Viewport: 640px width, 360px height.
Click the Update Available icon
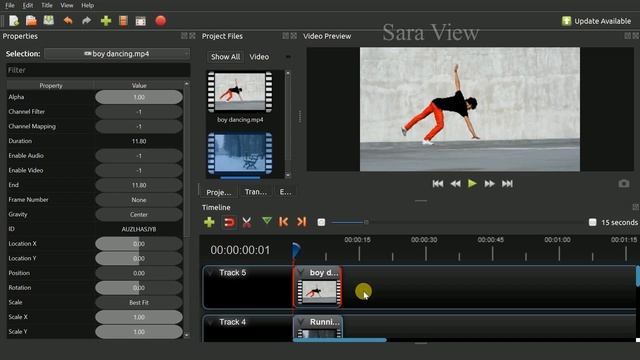(x=566, y=21)
